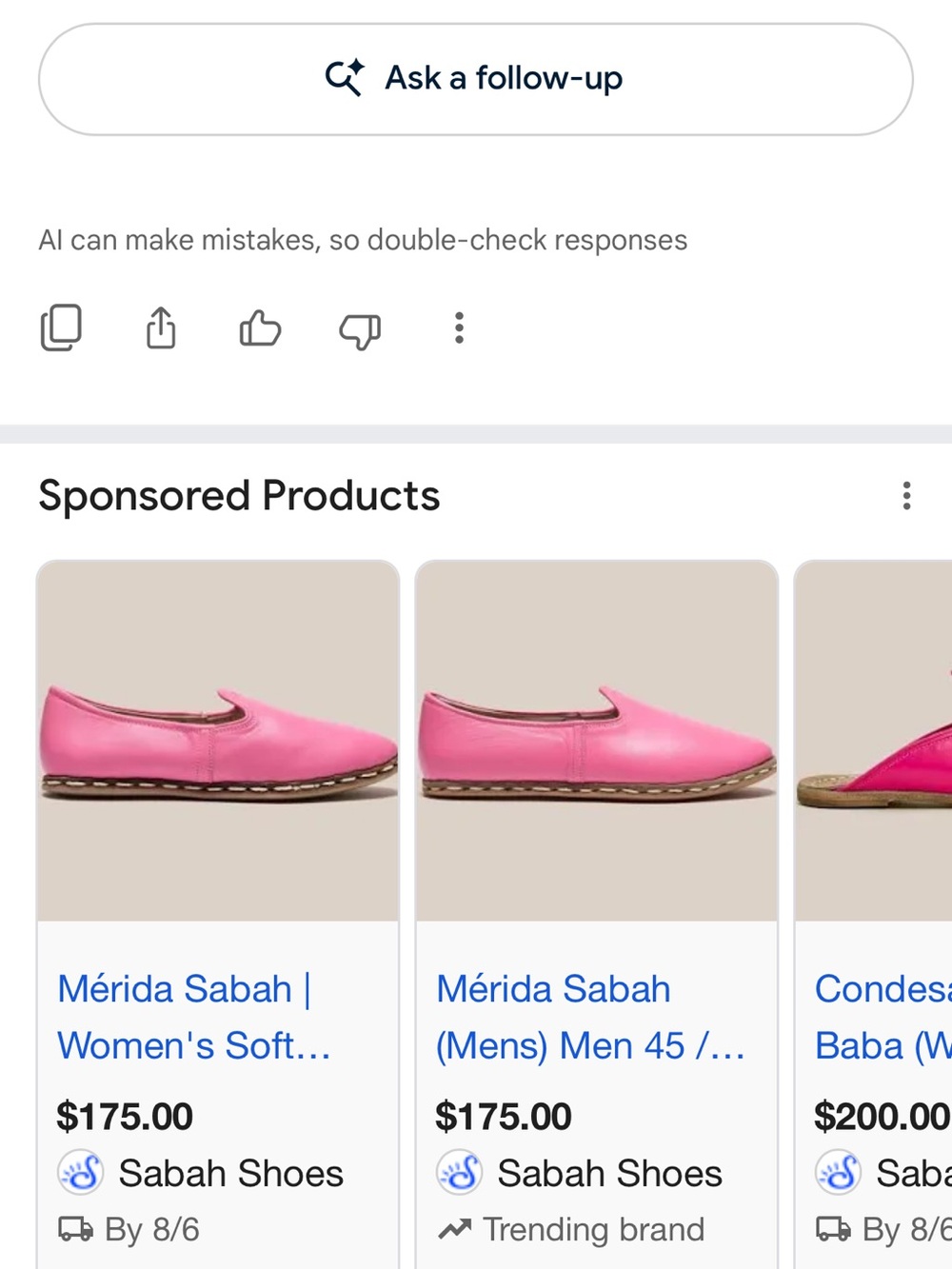Viewport: 952px width, 1269px height.
Task: Open the Condesa Baba product link
Action: [x=883, y=1017]
